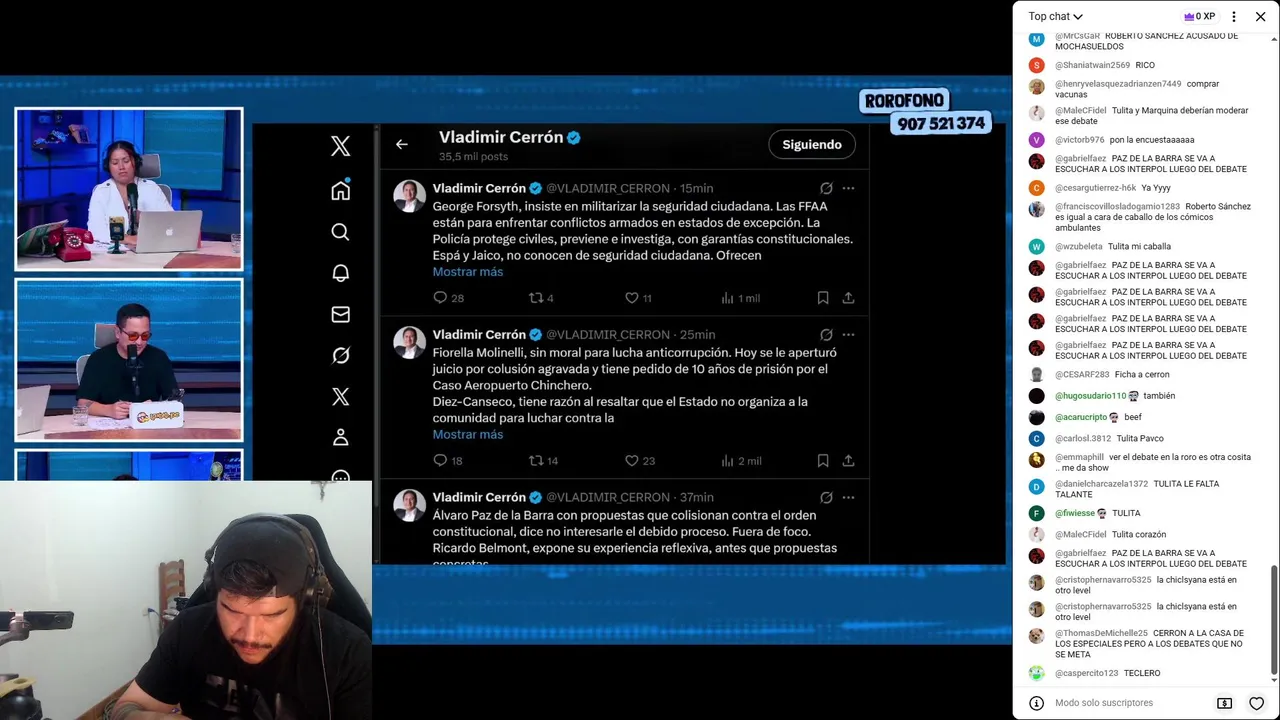Open the chat three-dot menu
Image resolution: width=1280 pixels, height=720 pixels.
coord(1233,16)
